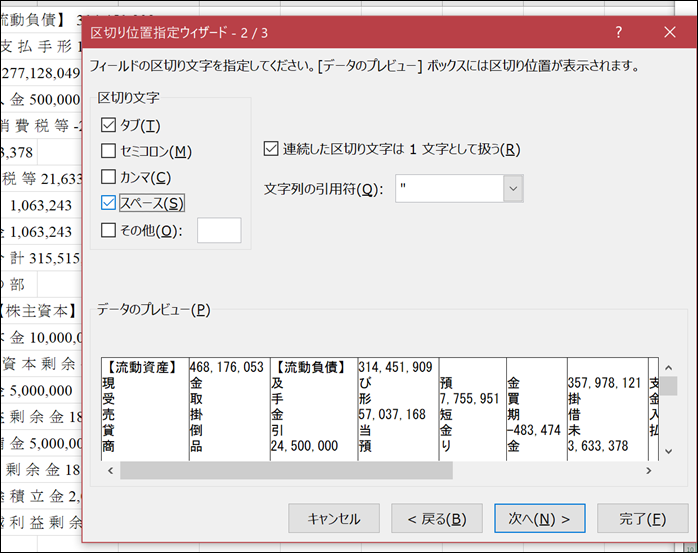This screenshot has height=553, width=698.
Task: Toggle the スペース(S) delimiter checkbox
Action: coord(109,203)
